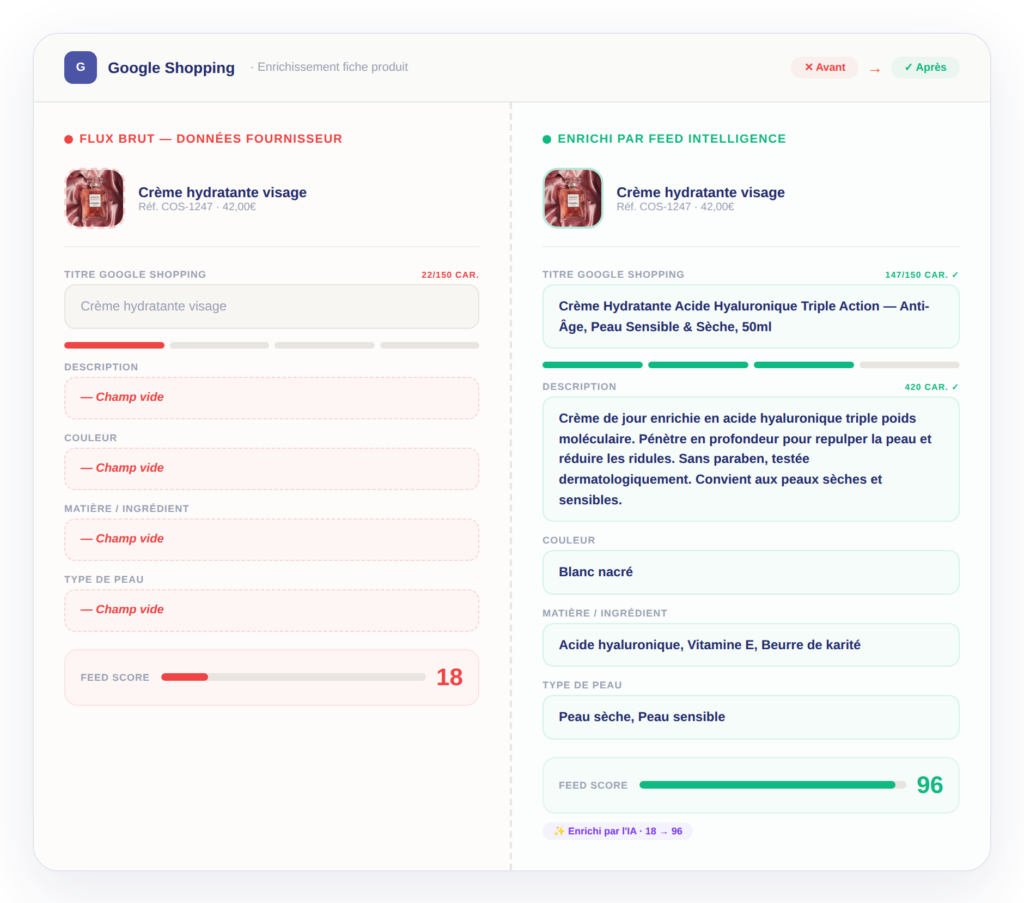
Task: Click the green feed score bar showing 96
Action: coord(771,785)
